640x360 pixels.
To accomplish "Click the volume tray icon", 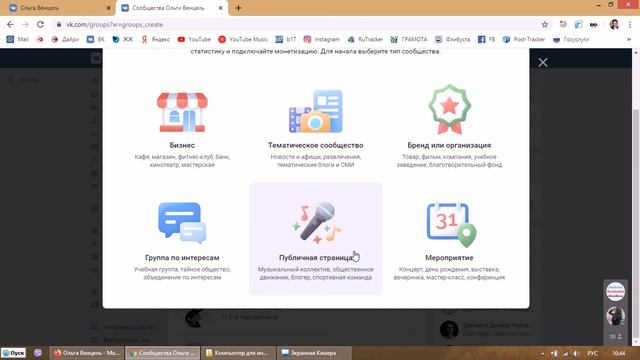I will pyautogui.click(x=576, y=353).
